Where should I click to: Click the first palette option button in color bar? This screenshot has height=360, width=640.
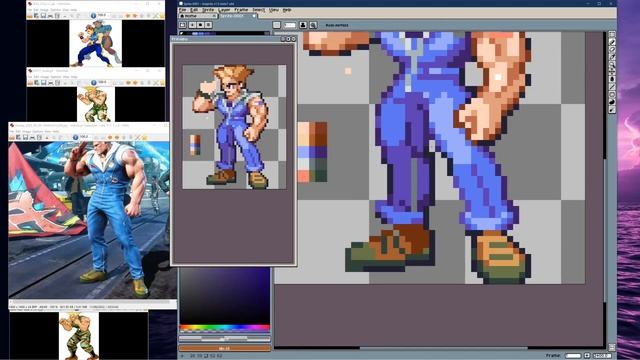tap(182, 25)
